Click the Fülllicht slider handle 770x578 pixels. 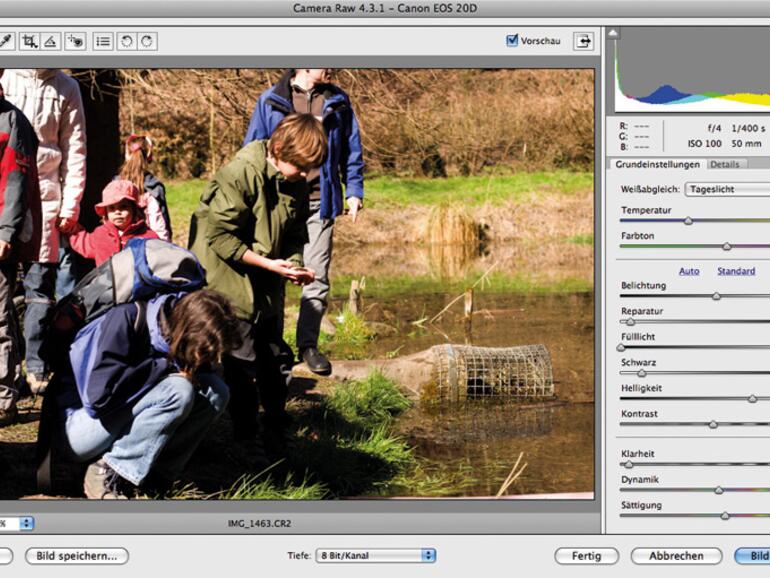coord(621,348)
